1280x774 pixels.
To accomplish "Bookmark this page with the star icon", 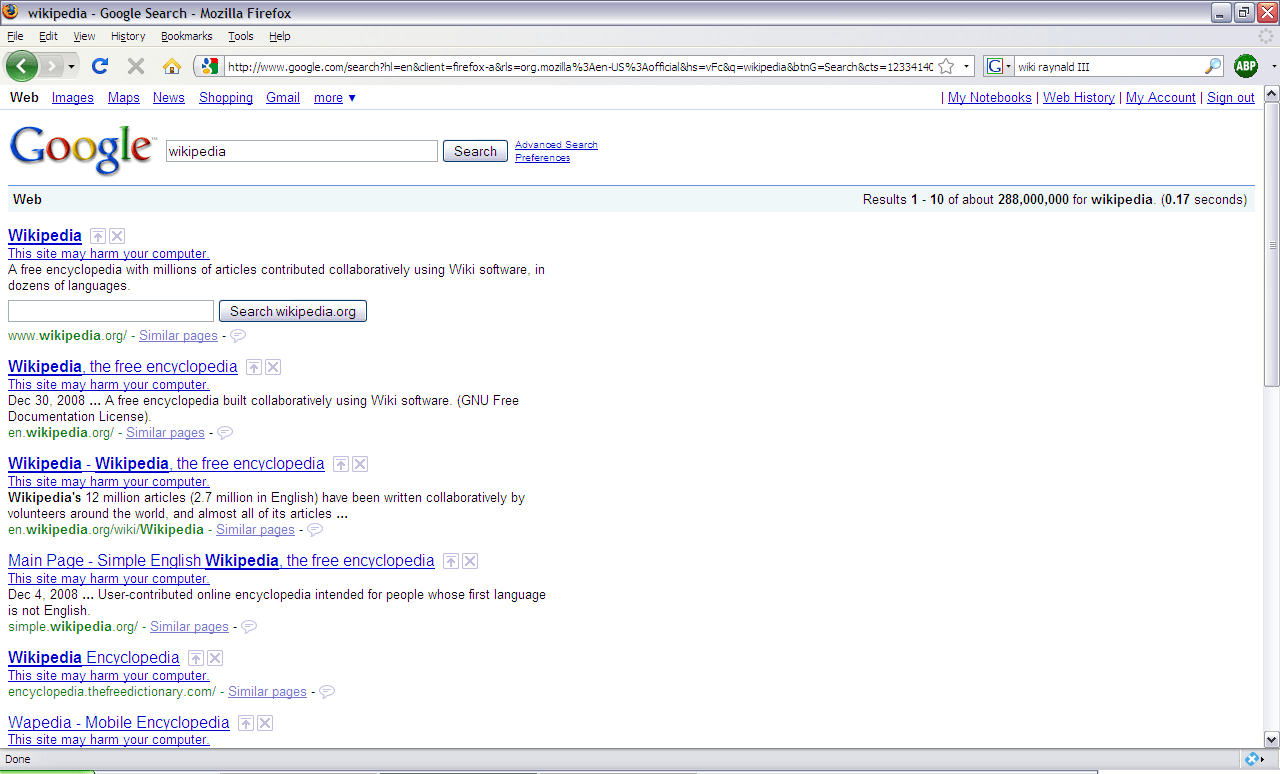I will click(x=945, y=66).
